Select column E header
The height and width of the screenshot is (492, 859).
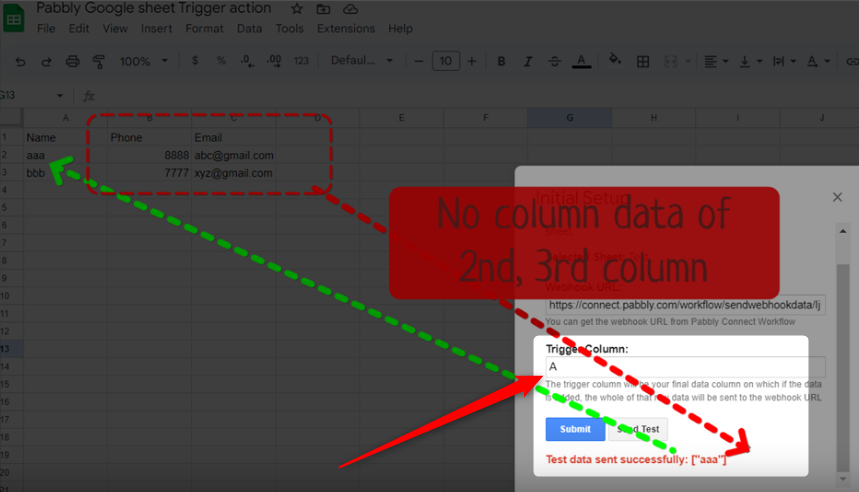point(401,118)
